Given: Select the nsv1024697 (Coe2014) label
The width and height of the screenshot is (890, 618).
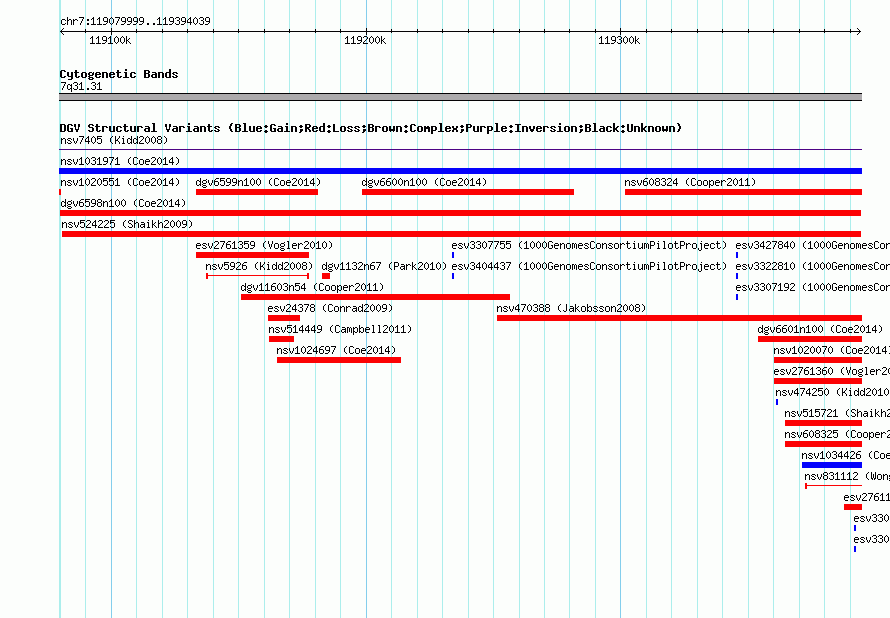Looking at the screenshot, I should [336, 350].
